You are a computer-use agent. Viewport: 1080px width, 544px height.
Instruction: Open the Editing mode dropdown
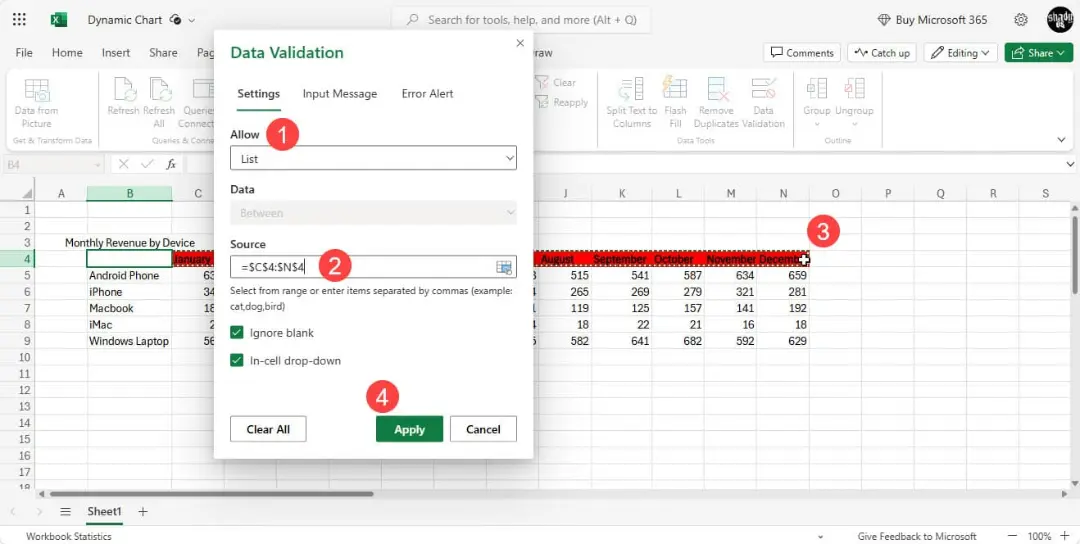coord(960,53)
